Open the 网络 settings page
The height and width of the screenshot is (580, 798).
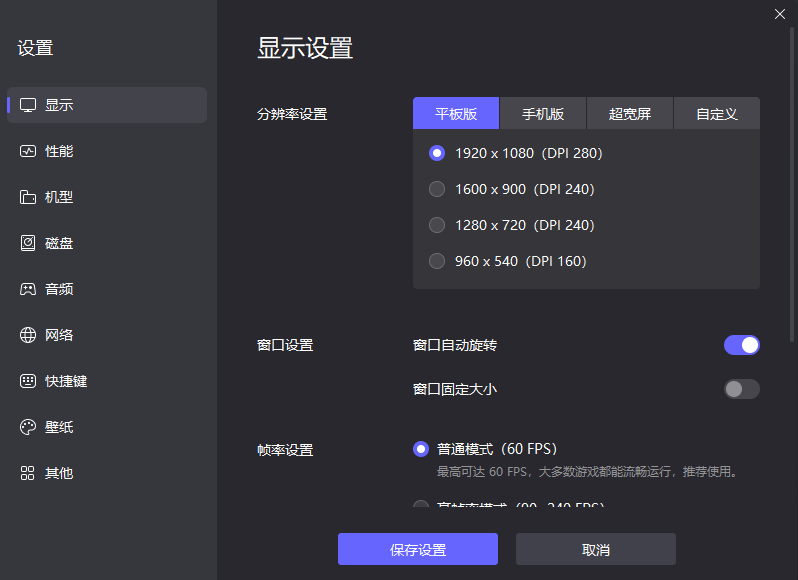click(x=107, y=335)
